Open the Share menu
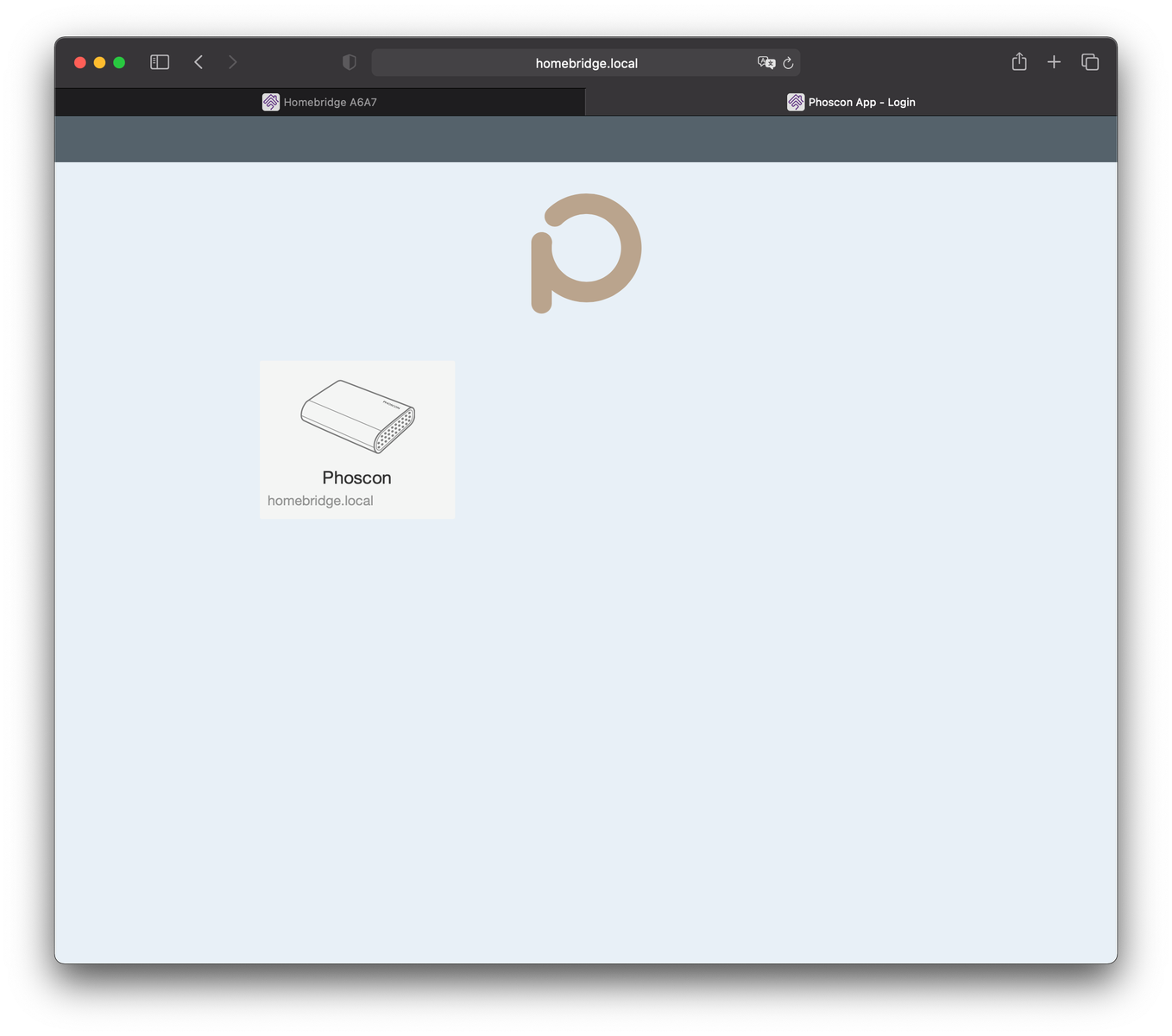 [x=1019, y=62]
